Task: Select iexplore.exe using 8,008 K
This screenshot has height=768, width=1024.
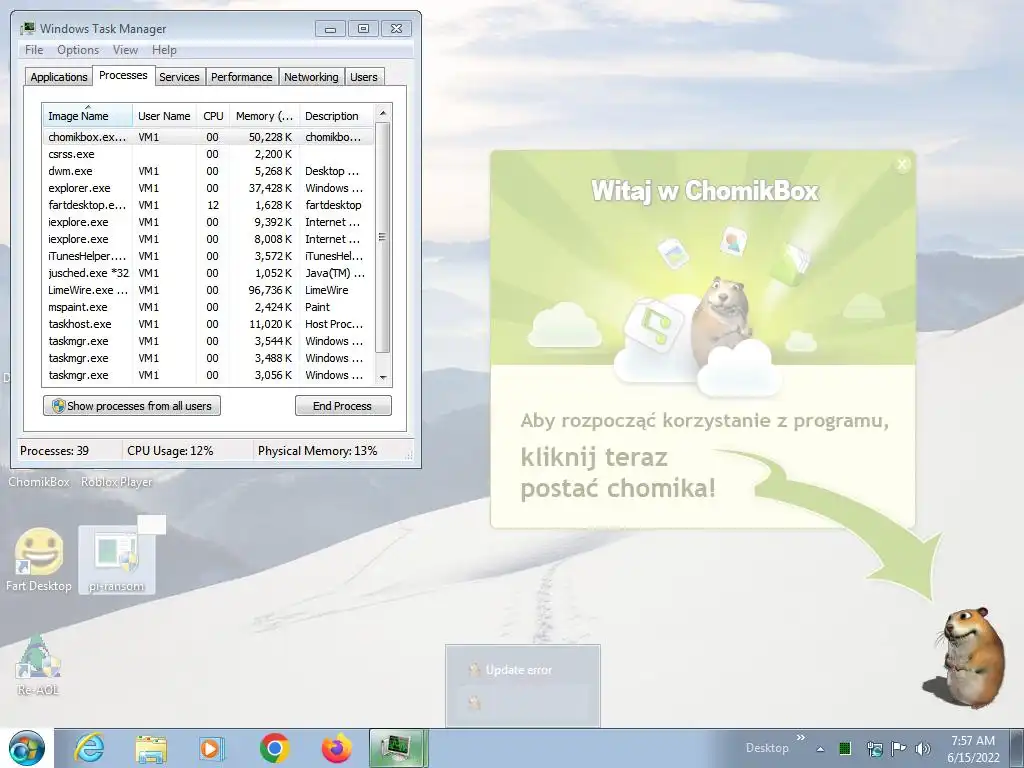Action: point(208,239)
